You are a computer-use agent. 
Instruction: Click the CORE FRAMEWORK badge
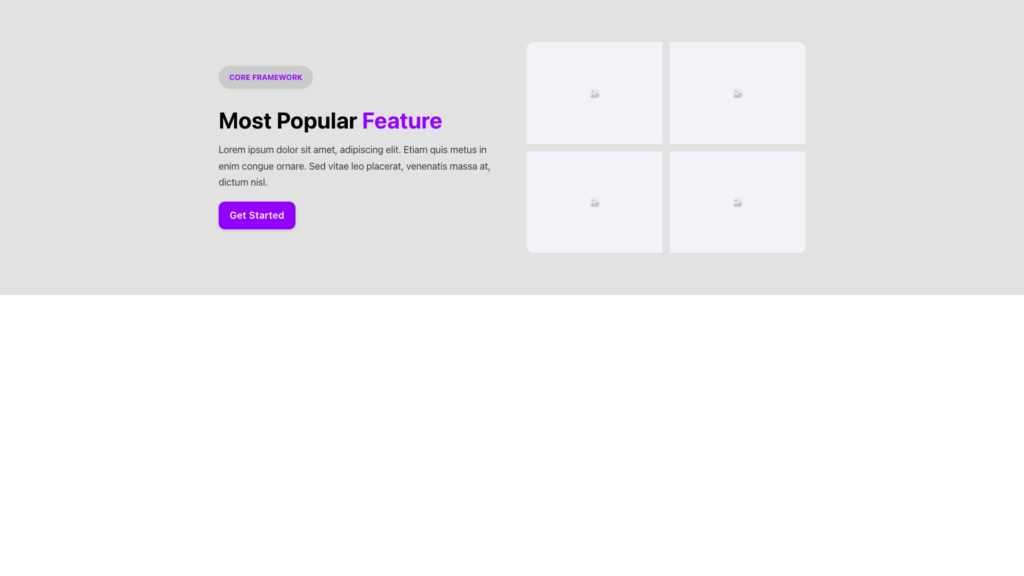265,77
